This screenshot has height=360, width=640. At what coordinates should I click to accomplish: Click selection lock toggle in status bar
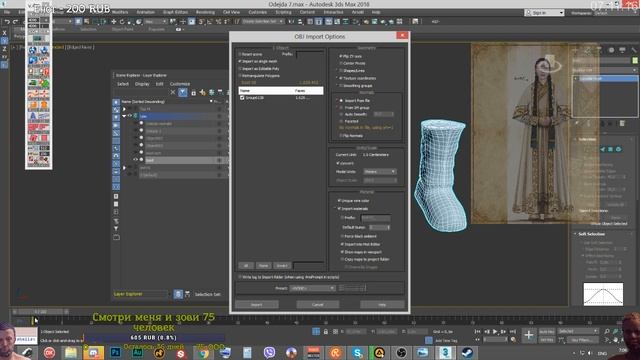pos(326,331)
